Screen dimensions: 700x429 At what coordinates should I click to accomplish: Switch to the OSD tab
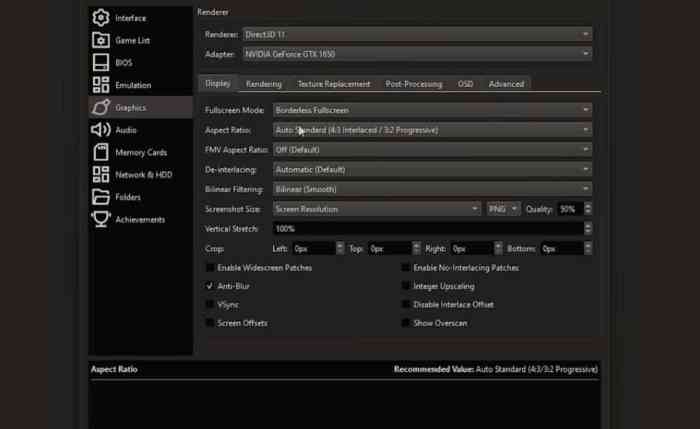465,84
